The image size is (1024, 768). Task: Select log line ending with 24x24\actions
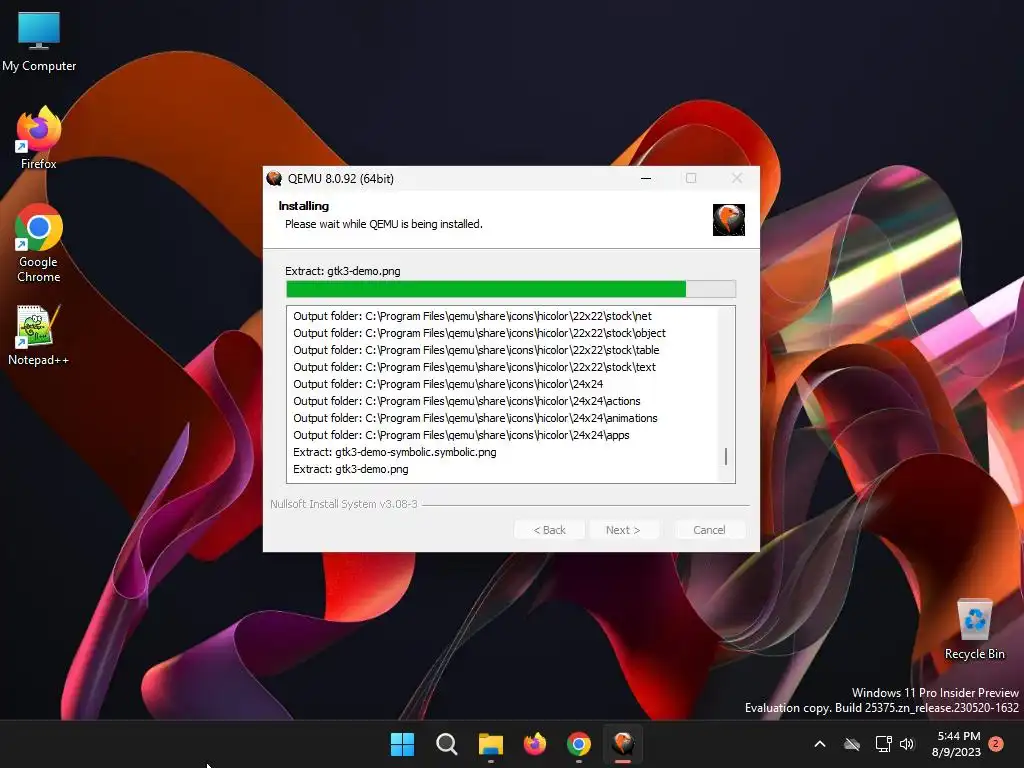click(x=467, y=401)
